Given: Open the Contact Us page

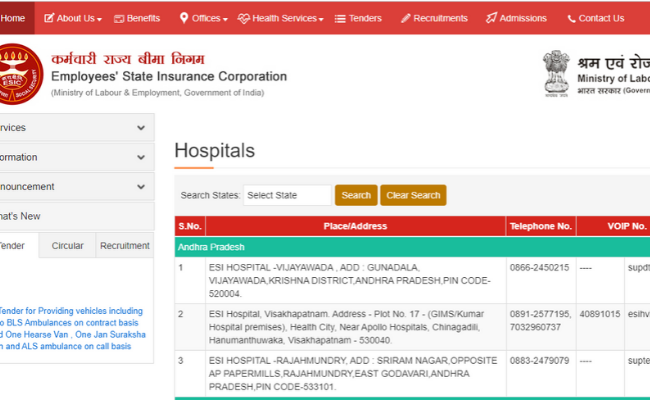Looking at the screenshot, I should (x=594, y=18).
